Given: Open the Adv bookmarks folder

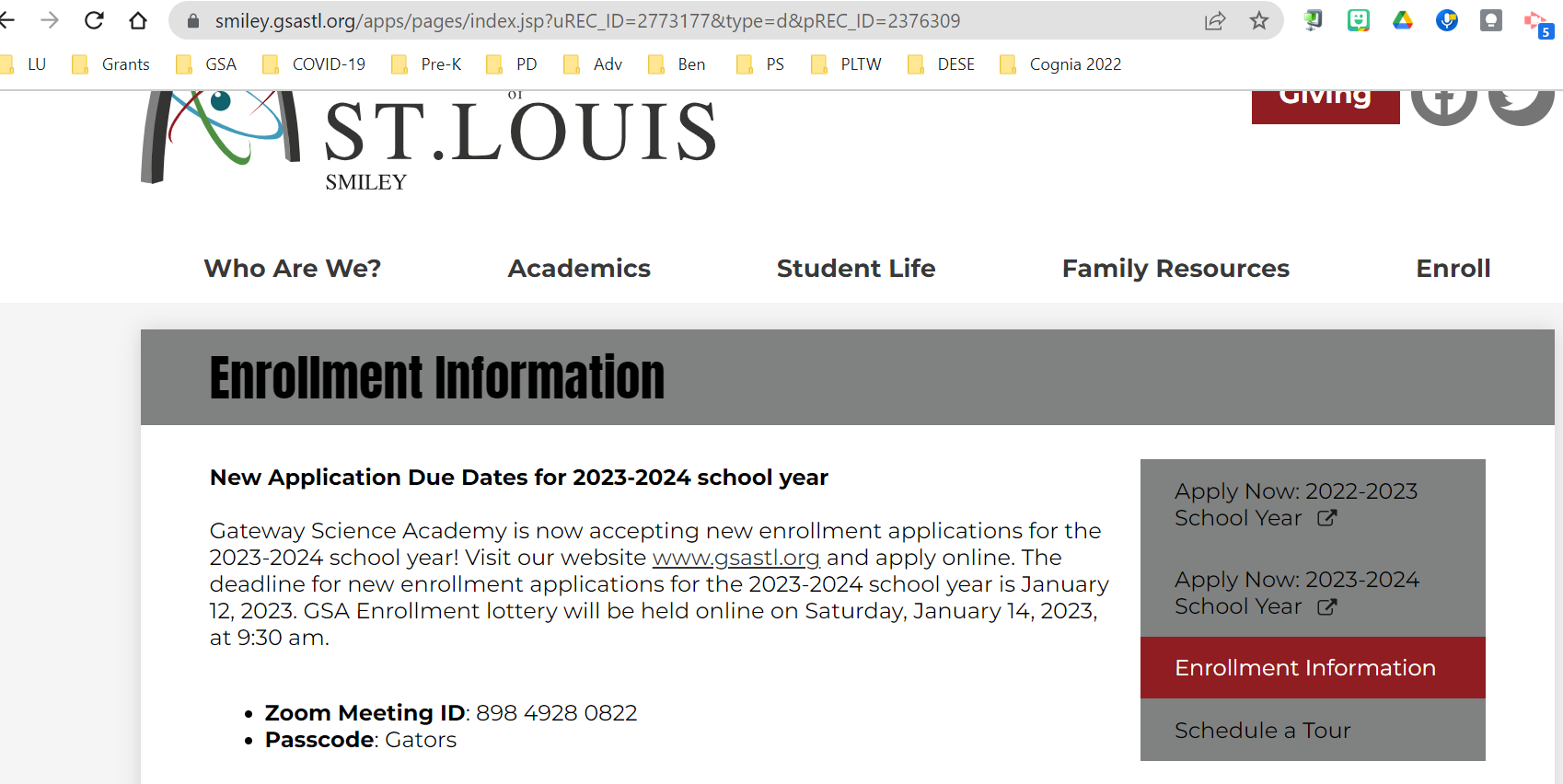Looking at the screenshot, I should coord(593,64).
